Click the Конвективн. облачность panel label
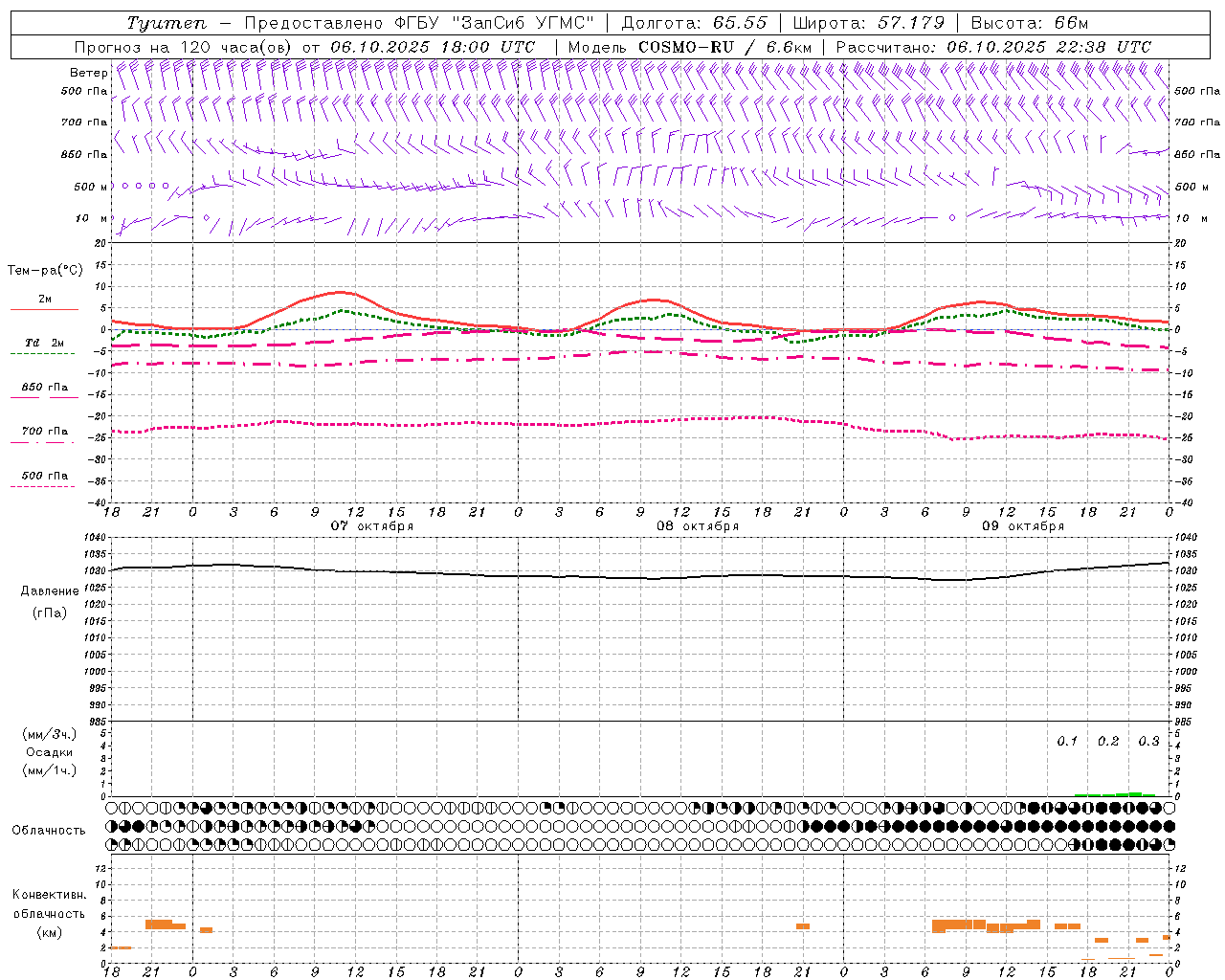 (49, 904)
